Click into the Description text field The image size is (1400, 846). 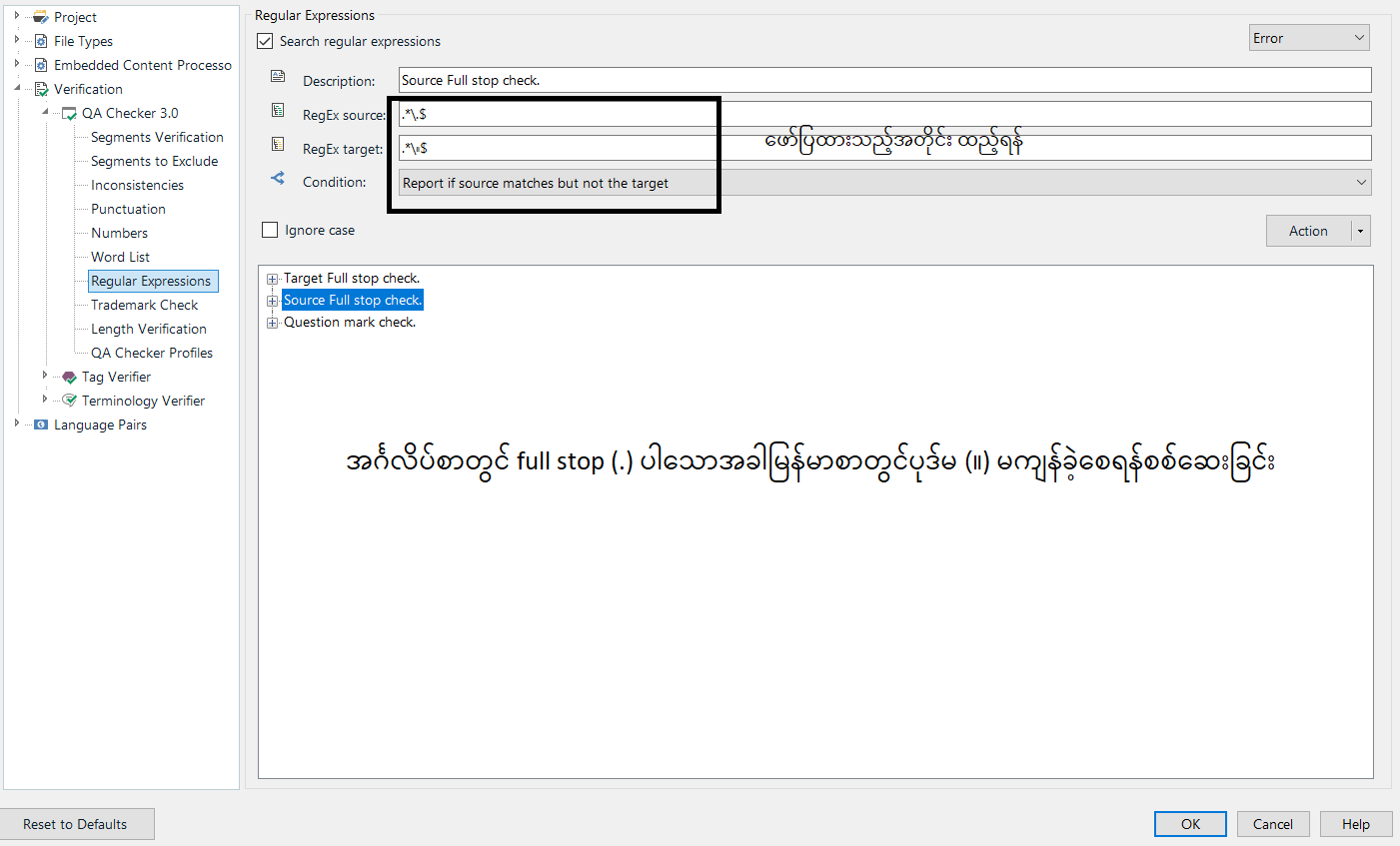click(885, 80)
